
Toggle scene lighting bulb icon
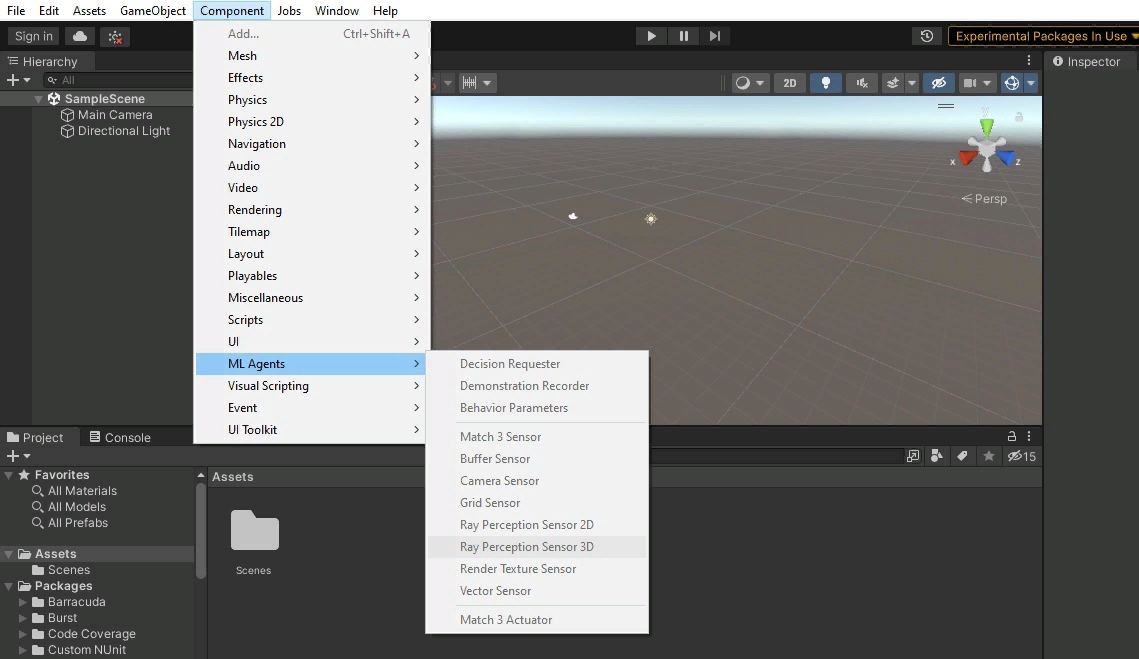[826, 83]
